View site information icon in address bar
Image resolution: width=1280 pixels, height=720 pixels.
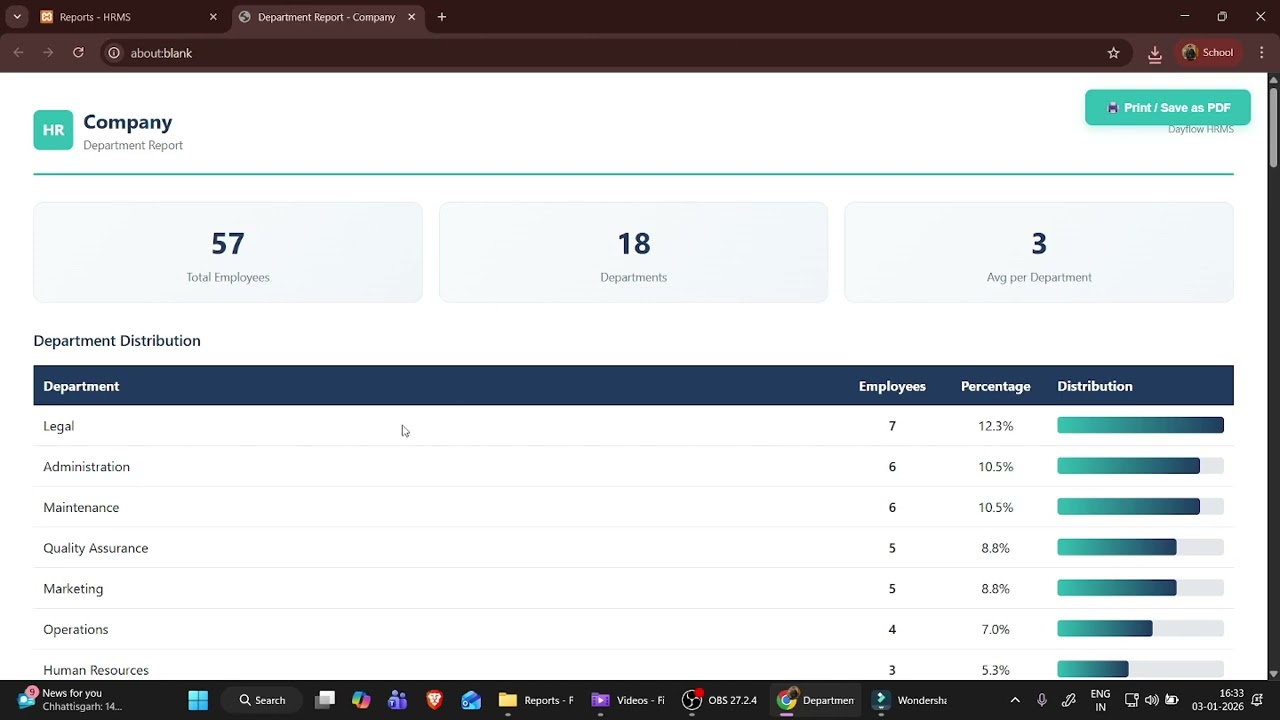(x=114, y=53)
